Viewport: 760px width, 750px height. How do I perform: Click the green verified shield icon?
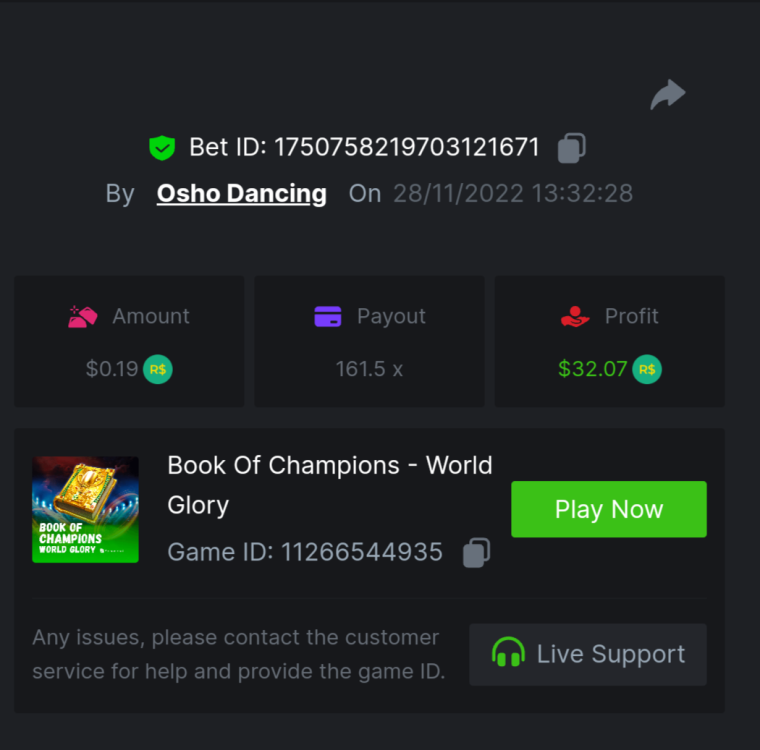pyautogui.click(x=162, y=148)
